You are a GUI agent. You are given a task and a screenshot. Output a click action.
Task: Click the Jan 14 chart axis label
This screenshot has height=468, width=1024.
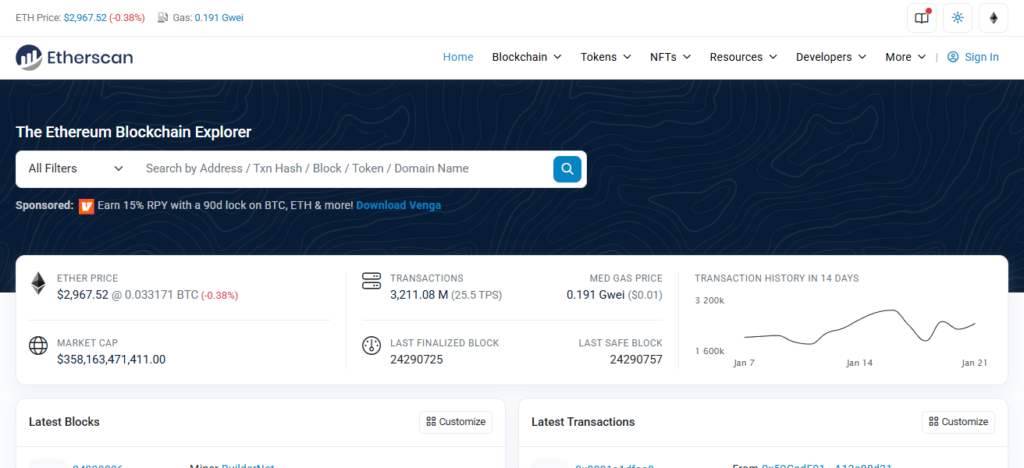coord(859,363)
